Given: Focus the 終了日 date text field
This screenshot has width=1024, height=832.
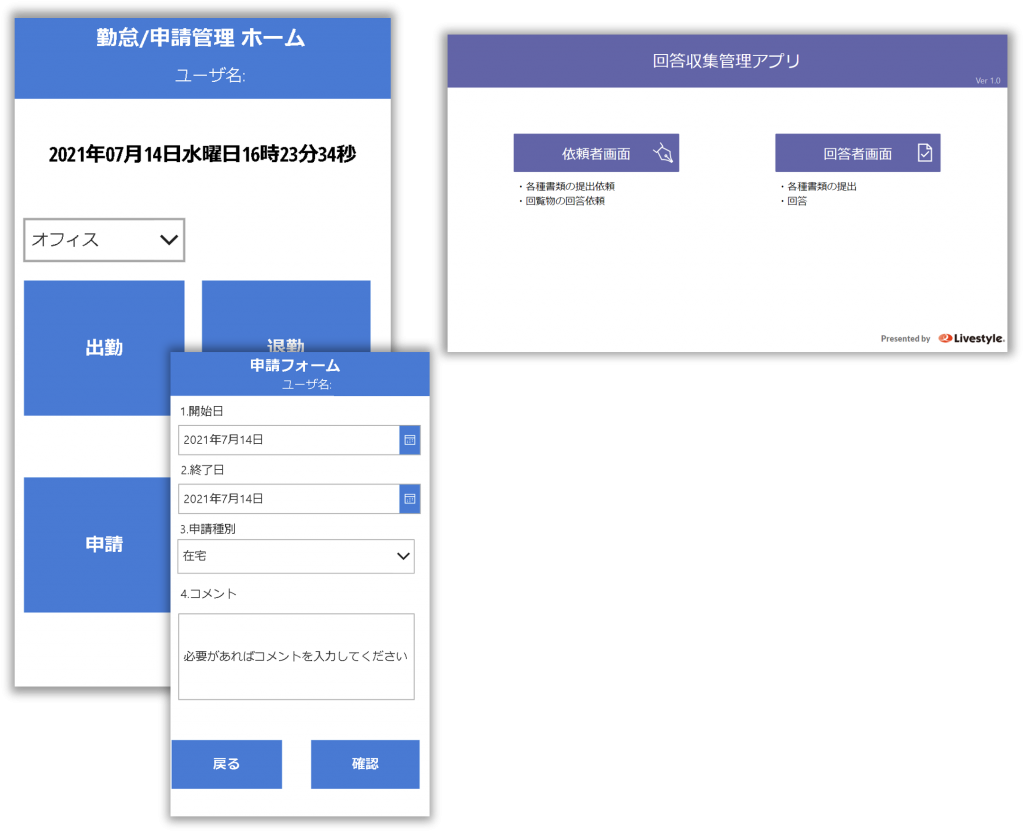Looking at the screenshot, I should tap(288, 498).
